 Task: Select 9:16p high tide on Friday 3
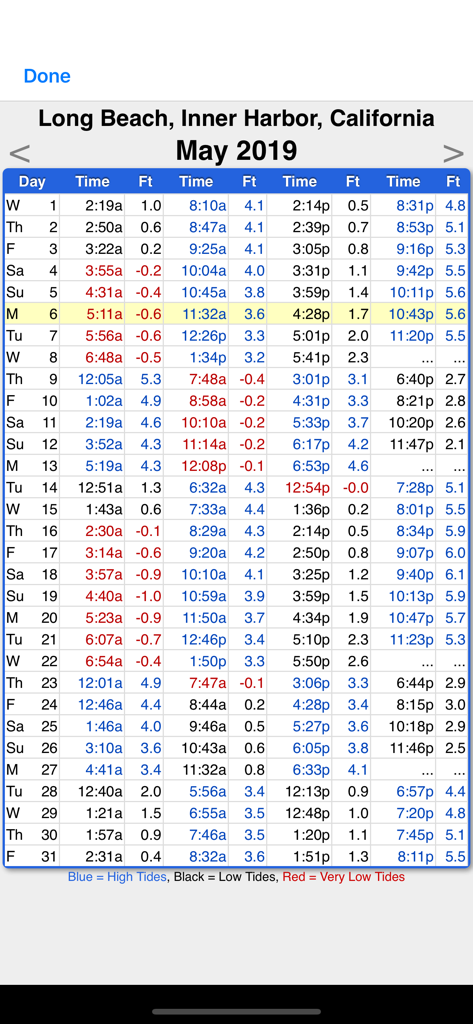click(x=415, y=249)
